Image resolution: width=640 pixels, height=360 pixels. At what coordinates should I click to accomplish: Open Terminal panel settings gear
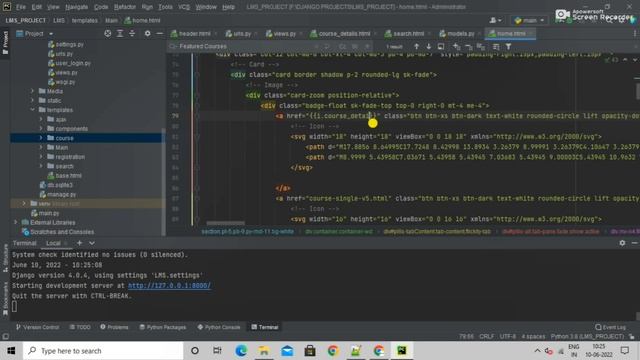pyautogui.click(x=622, y=243)
